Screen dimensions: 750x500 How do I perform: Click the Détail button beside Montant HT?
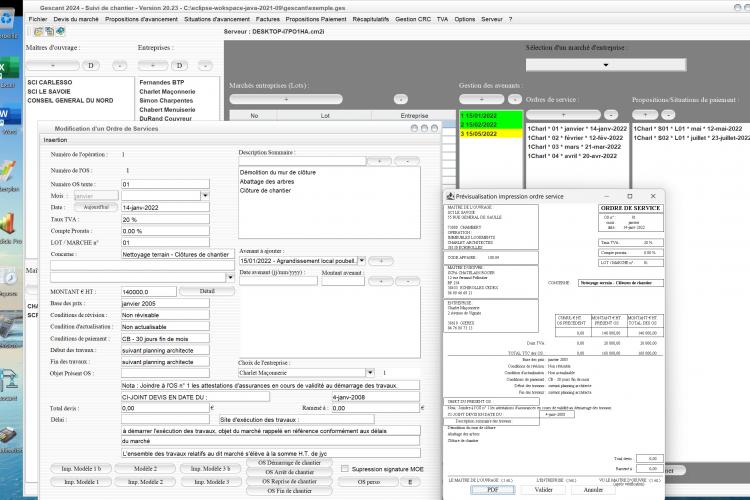[x=207, y=291]
